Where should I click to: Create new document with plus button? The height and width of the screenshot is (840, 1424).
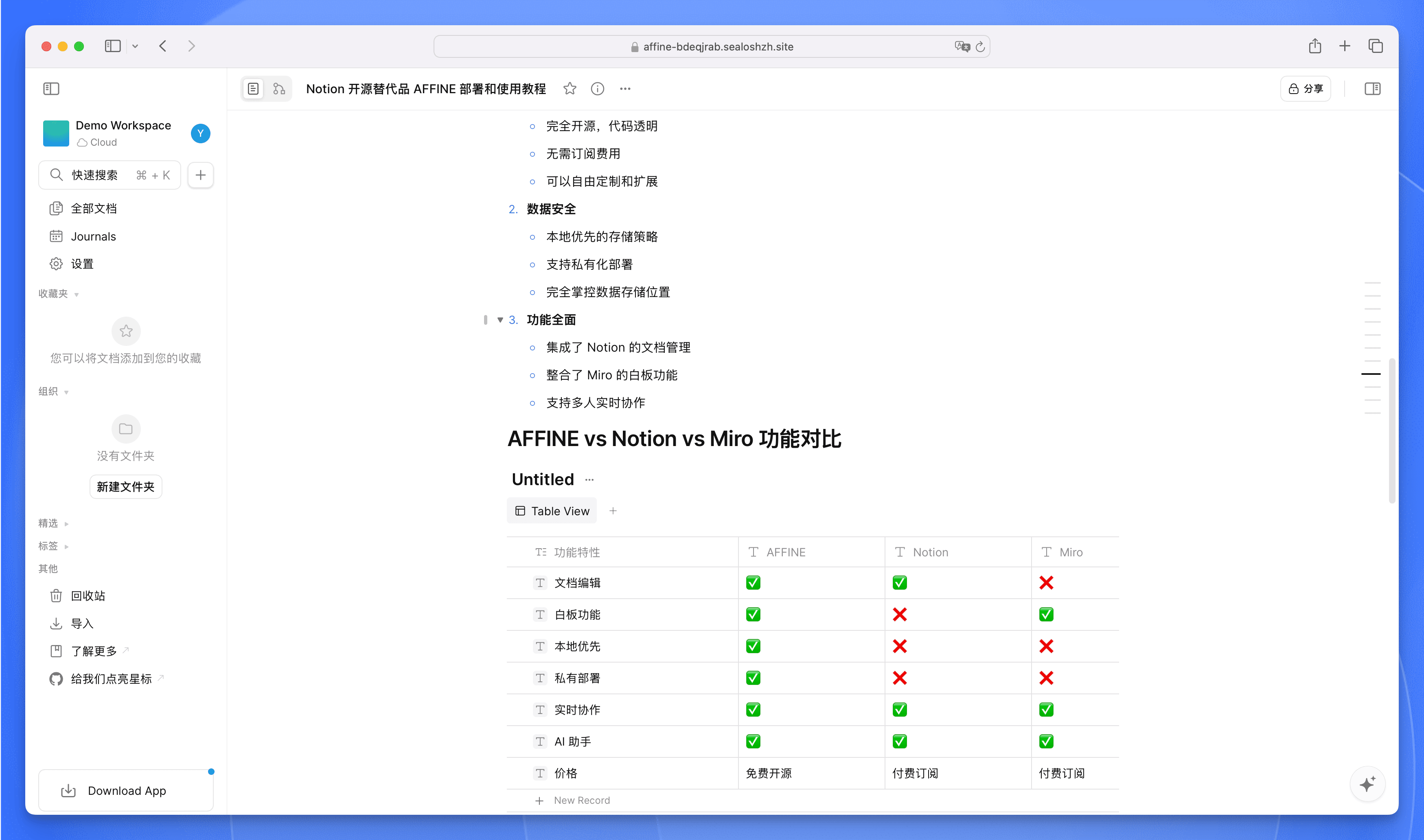200,175
